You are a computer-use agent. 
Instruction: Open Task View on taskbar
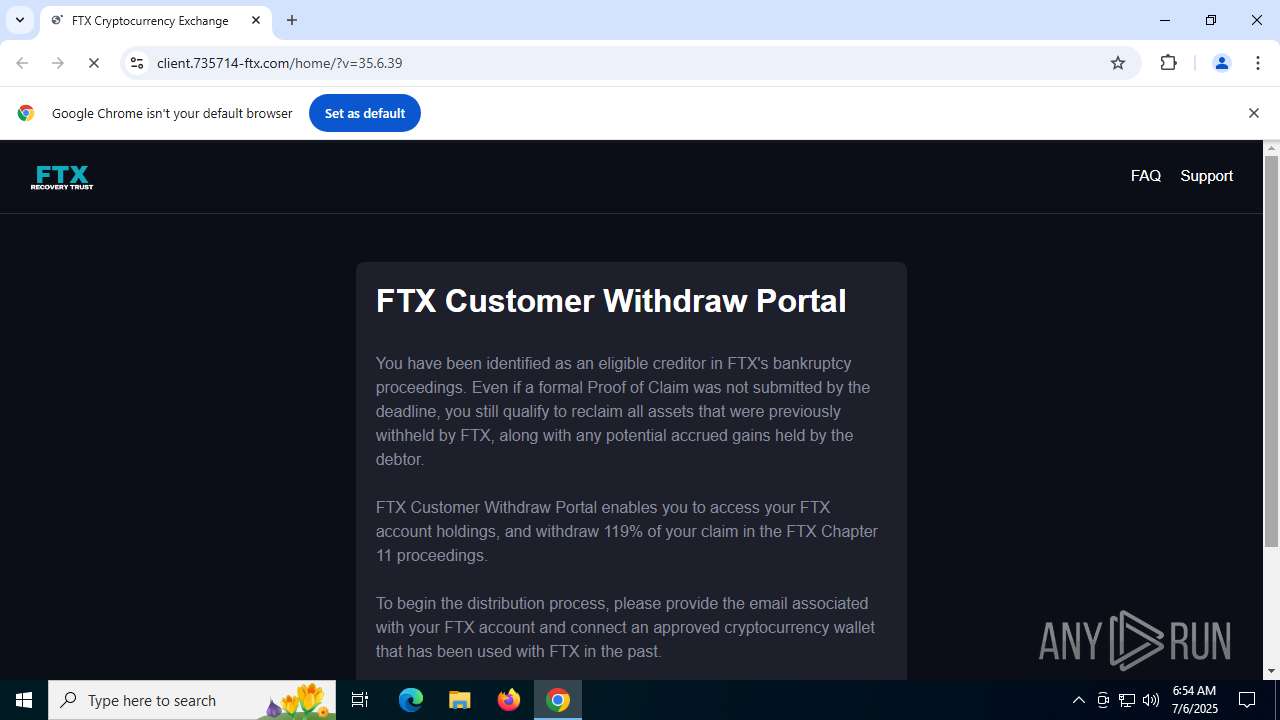360,700
